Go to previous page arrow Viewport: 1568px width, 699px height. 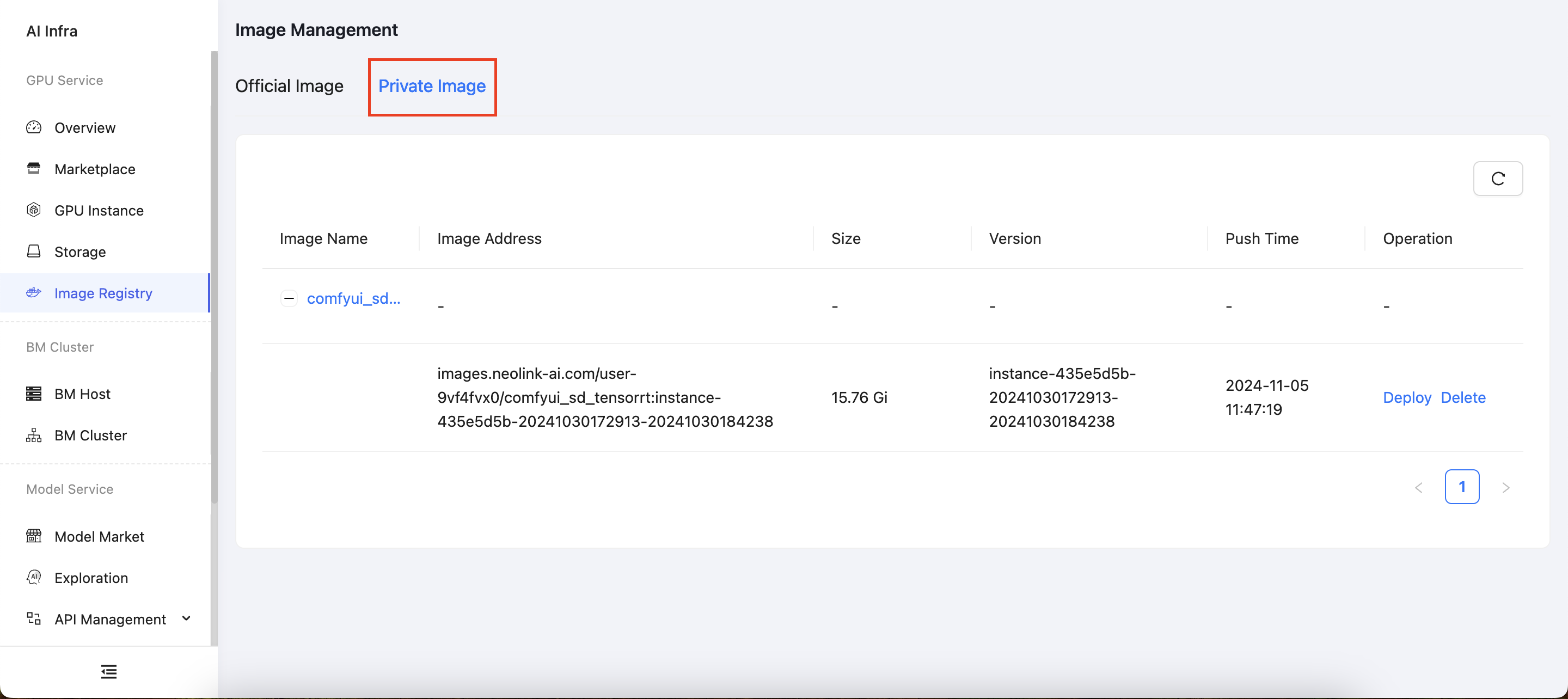1419,487
